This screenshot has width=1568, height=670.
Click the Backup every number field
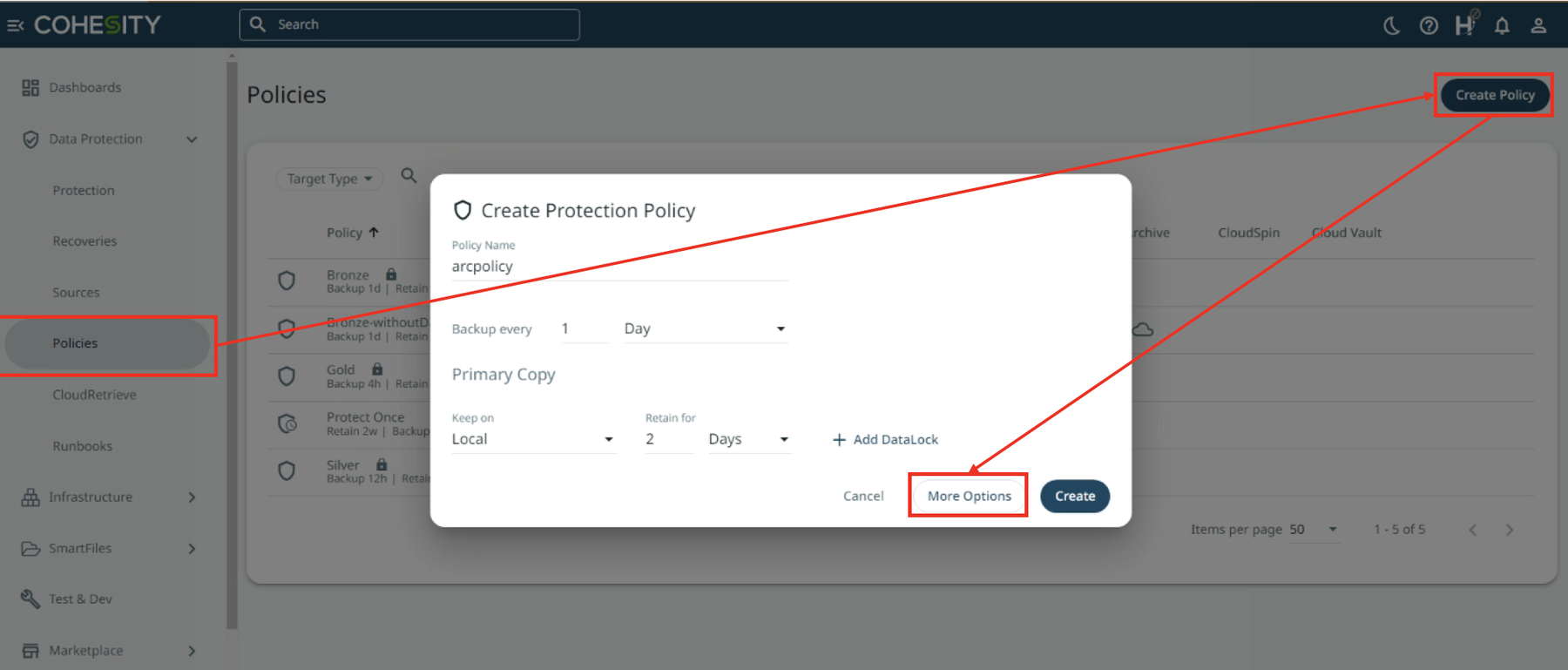tap(585, 328)
